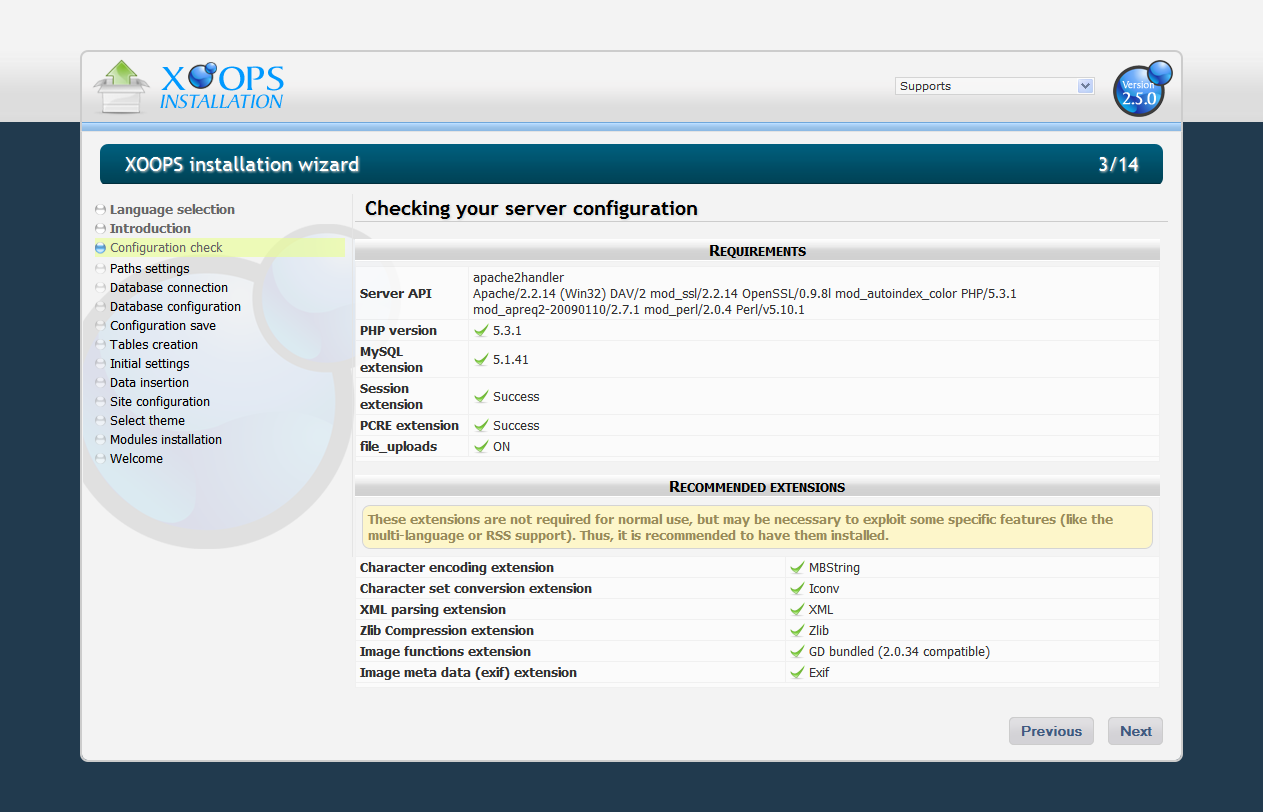Click the Next button
This screenshot has height=812, width=1263.
click(1136, 731)
